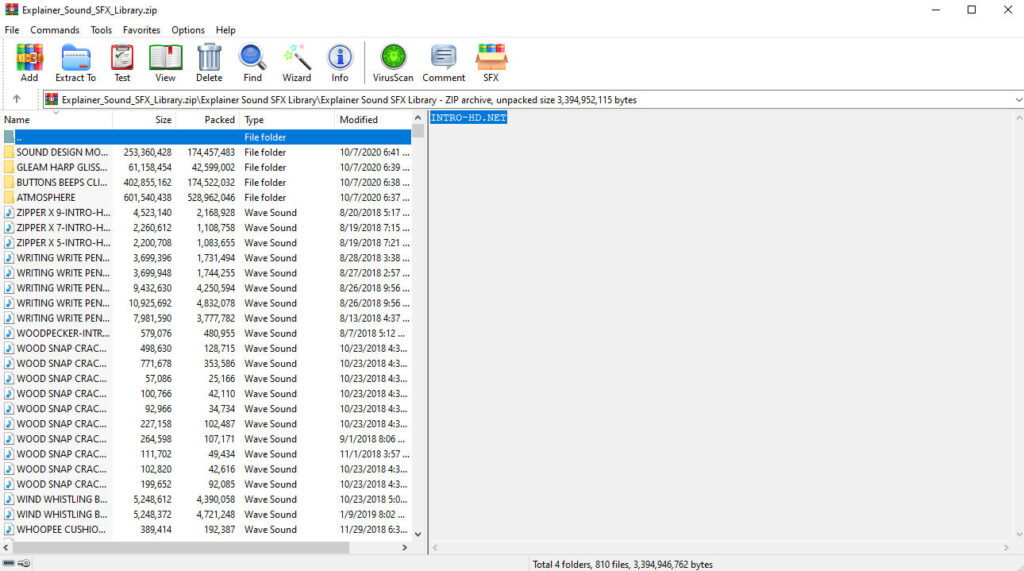Image resolution: width=1024 pixels, height=571 pixels.
Task: Click the key icon in the status bar
Action: click(x=24, y=563)
